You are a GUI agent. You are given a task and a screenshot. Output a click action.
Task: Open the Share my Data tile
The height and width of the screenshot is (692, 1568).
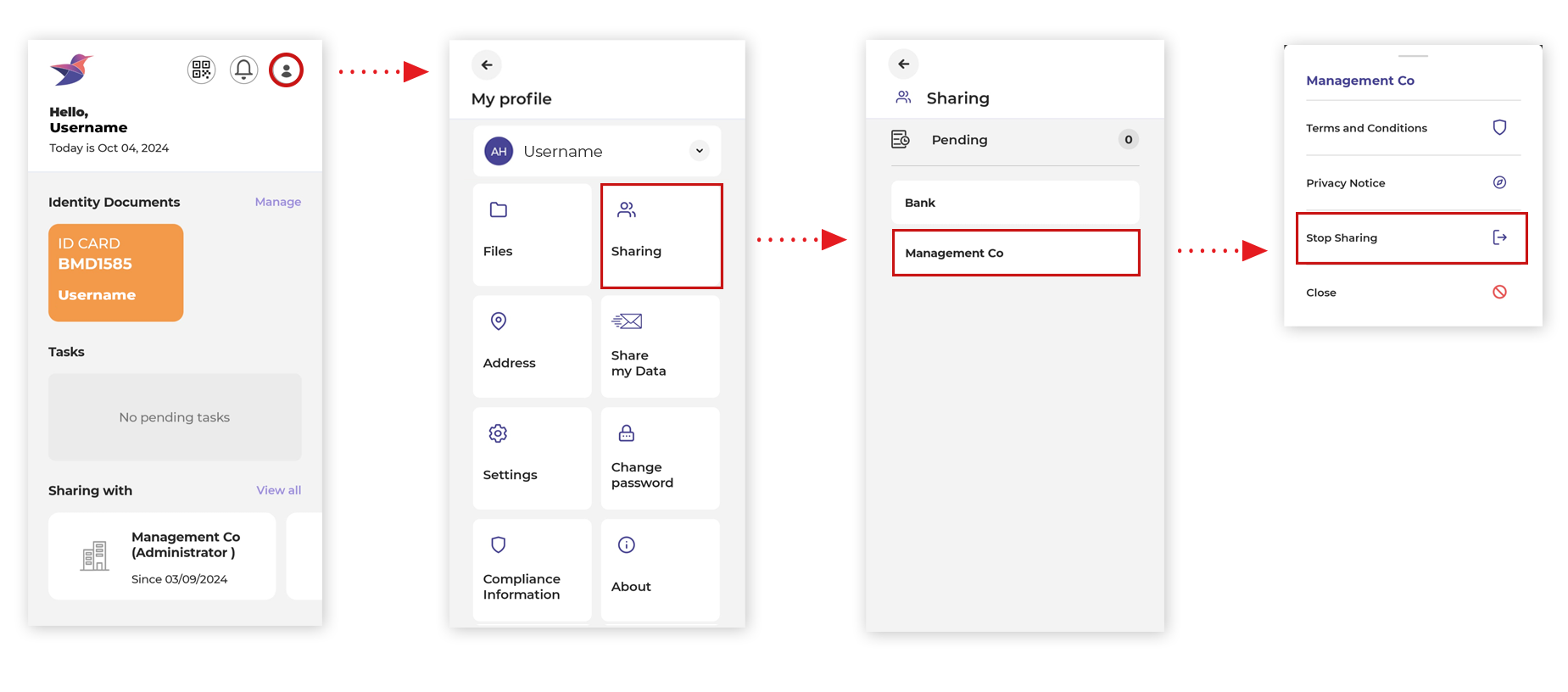click(x=661, y=347)
